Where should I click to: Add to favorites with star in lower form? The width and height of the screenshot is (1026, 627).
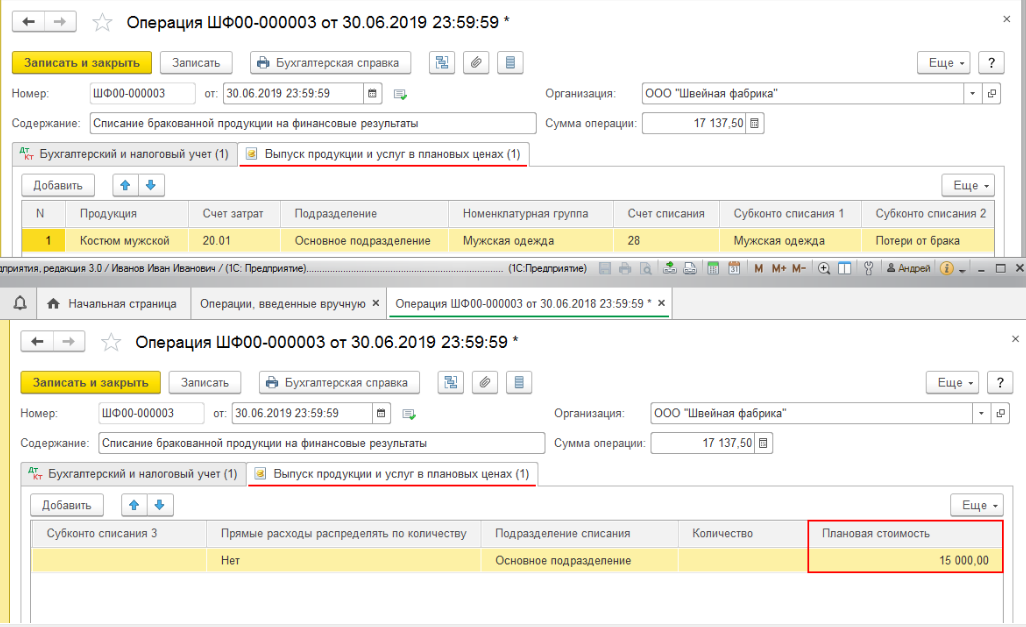pyautogui.click(x=112, y=342)
